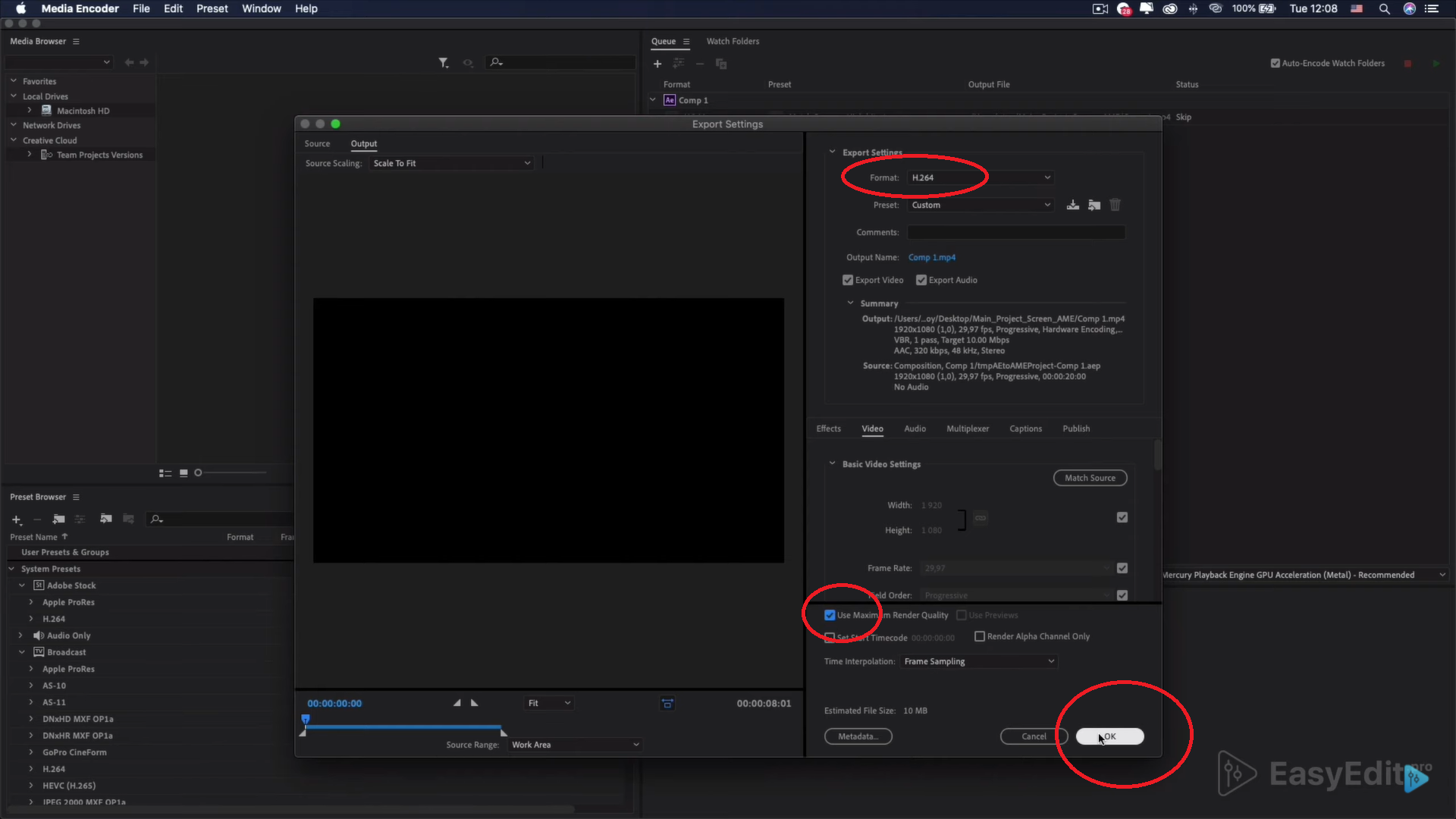
Task: Open the Time Interpolation dropdown
Action: tap(979, 661)
